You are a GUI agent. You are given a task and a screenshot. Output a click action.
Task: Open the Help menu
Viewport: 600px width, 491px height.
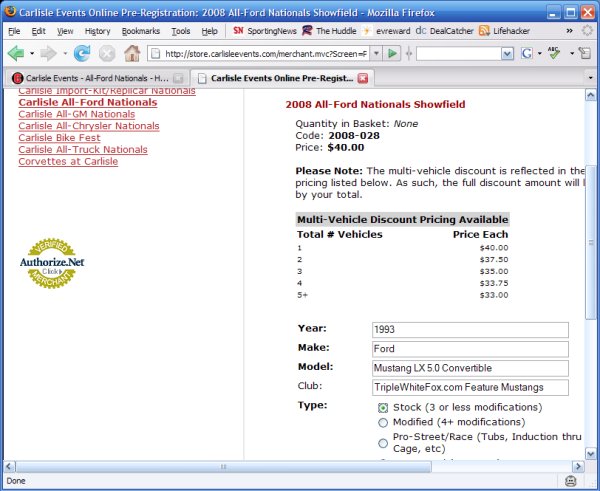pyautogui.click(x=209, y=31)
